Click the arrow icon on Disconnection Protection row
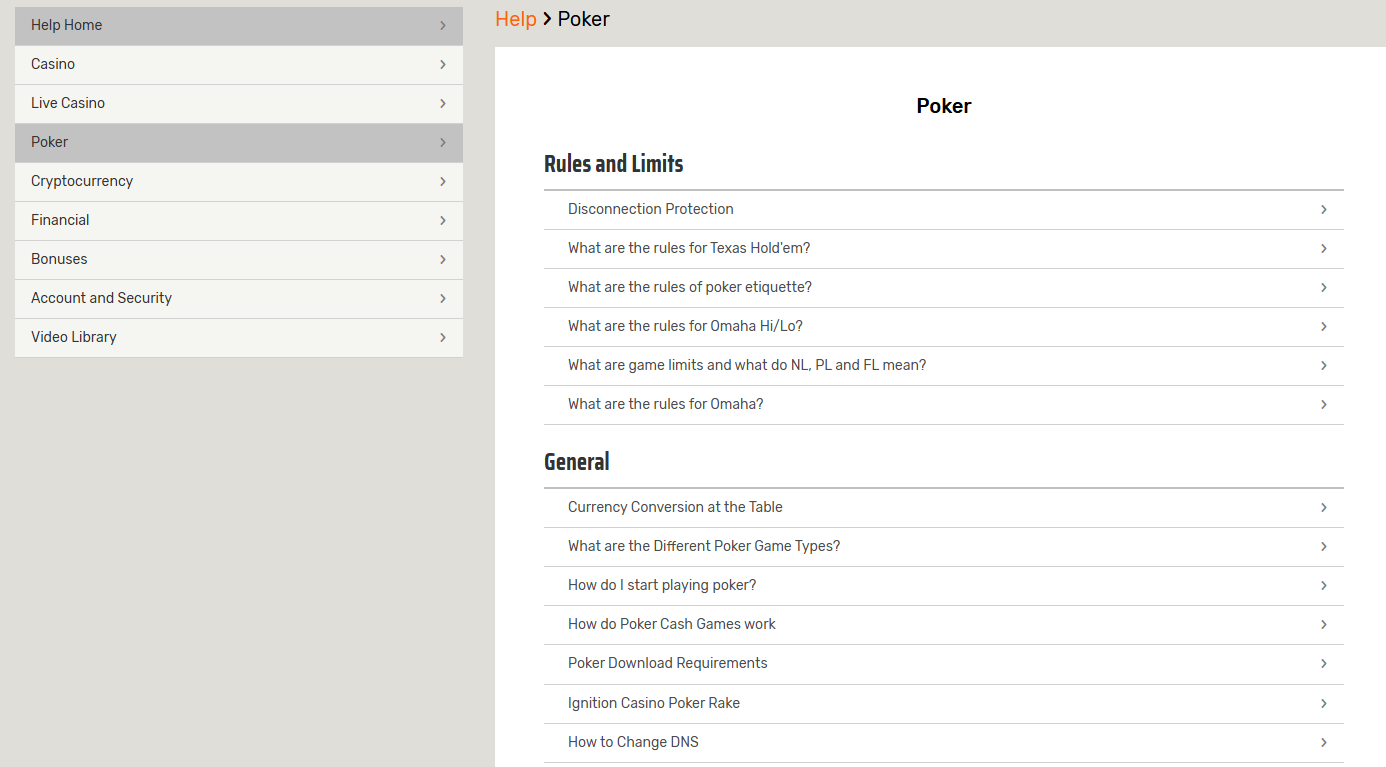This screenshot has height=767, width=1386. [1323, 209]
